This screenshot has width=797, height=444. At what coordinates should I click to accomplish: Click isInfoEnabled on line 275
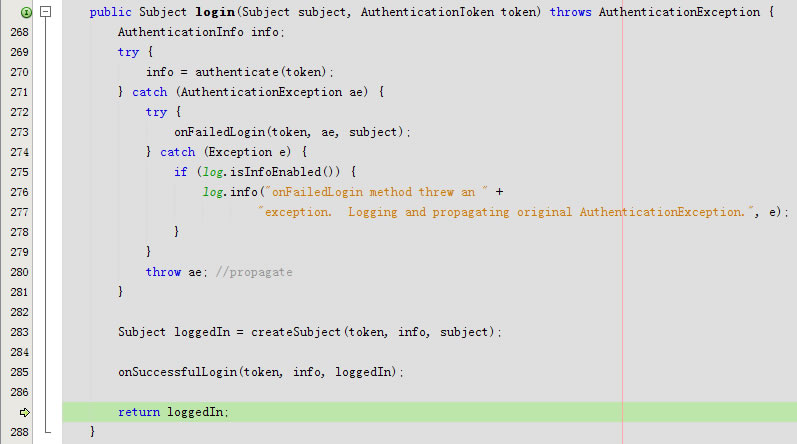(x=275, y=172)
